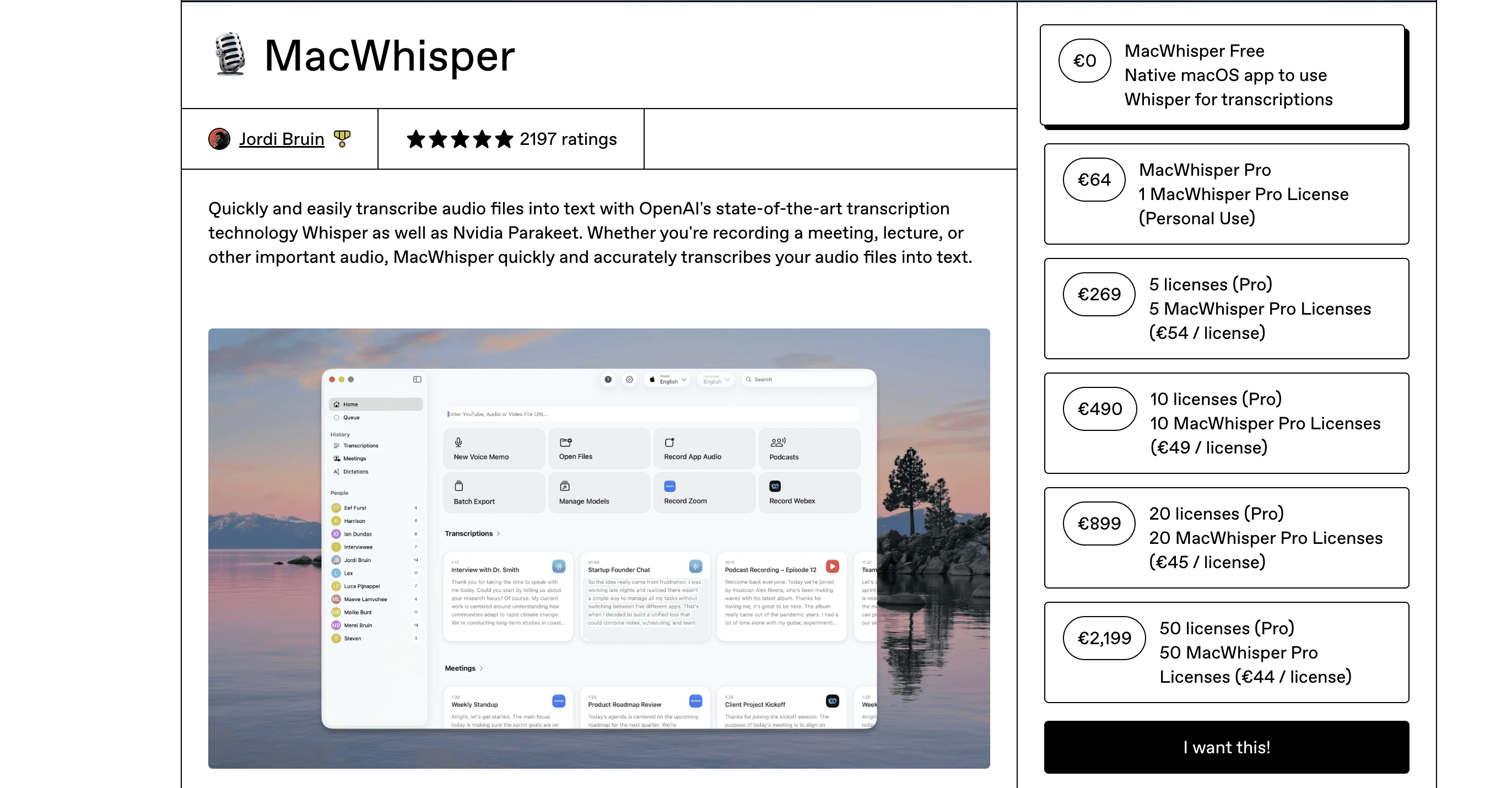Viewport: 1512px width, 788px height.
Task: Click the Record App Audio icon
Action: click(x=669, y=442)
